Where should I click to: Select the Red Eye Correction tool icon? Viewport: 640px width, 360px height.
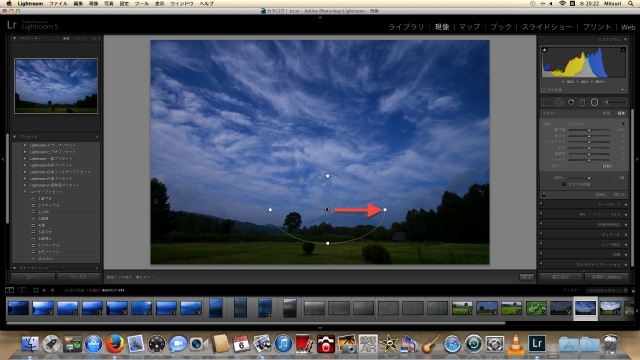point(571,102)
